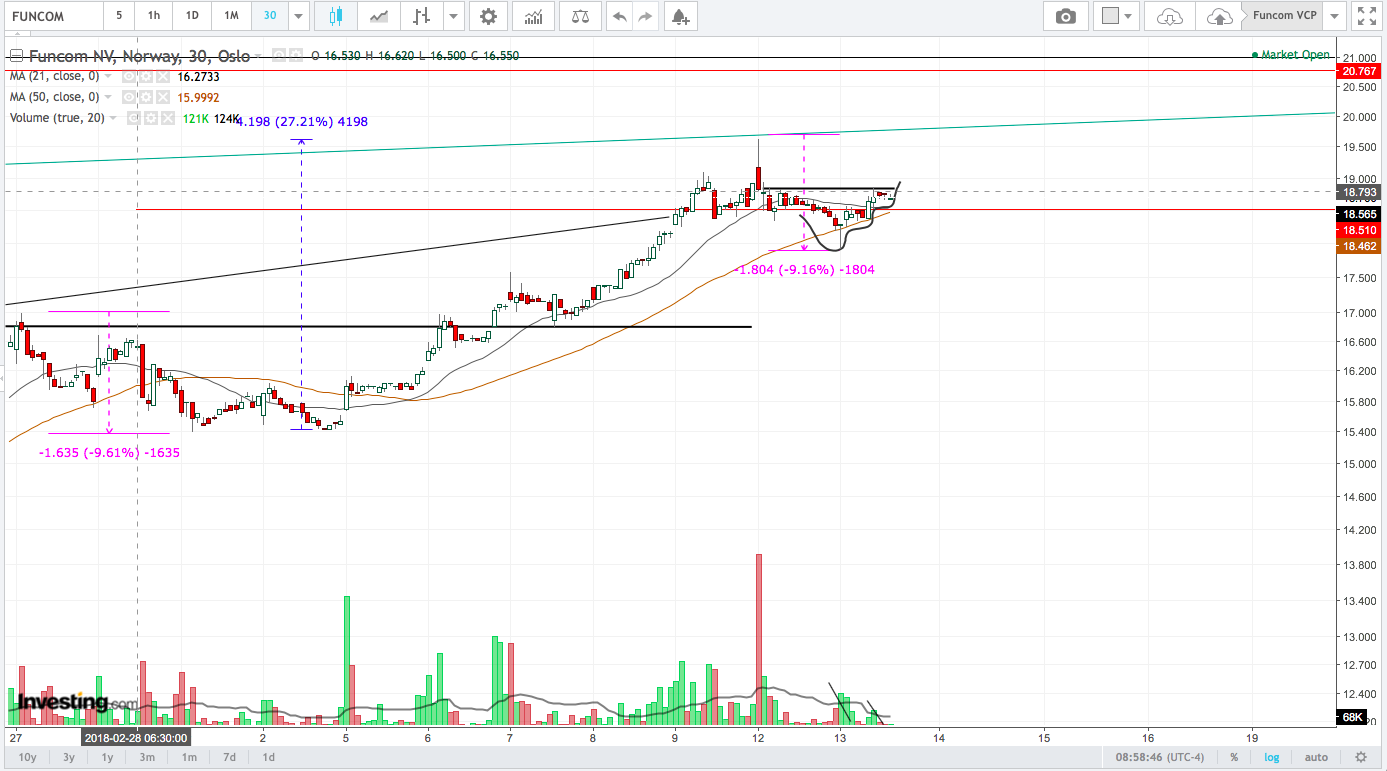
Task: Open MA 50 indicator settings
Action: pyautogui.click(x=145, y=97)
